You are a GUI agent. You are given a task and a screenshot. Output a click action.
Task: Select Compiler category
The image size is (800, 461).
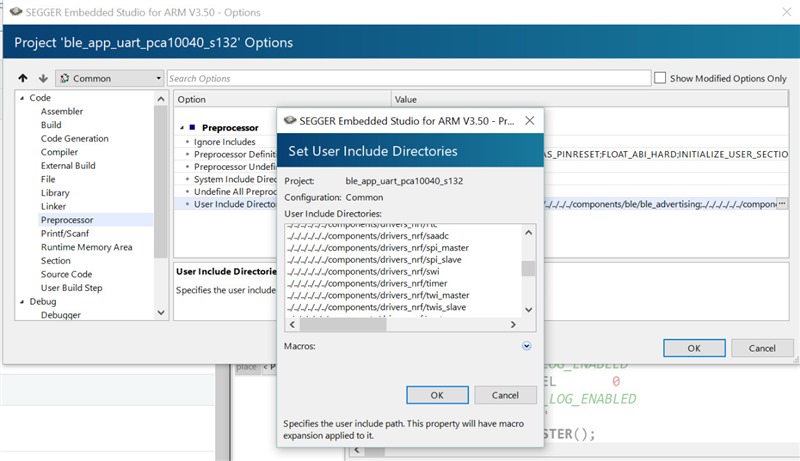(x=59, y=152)
